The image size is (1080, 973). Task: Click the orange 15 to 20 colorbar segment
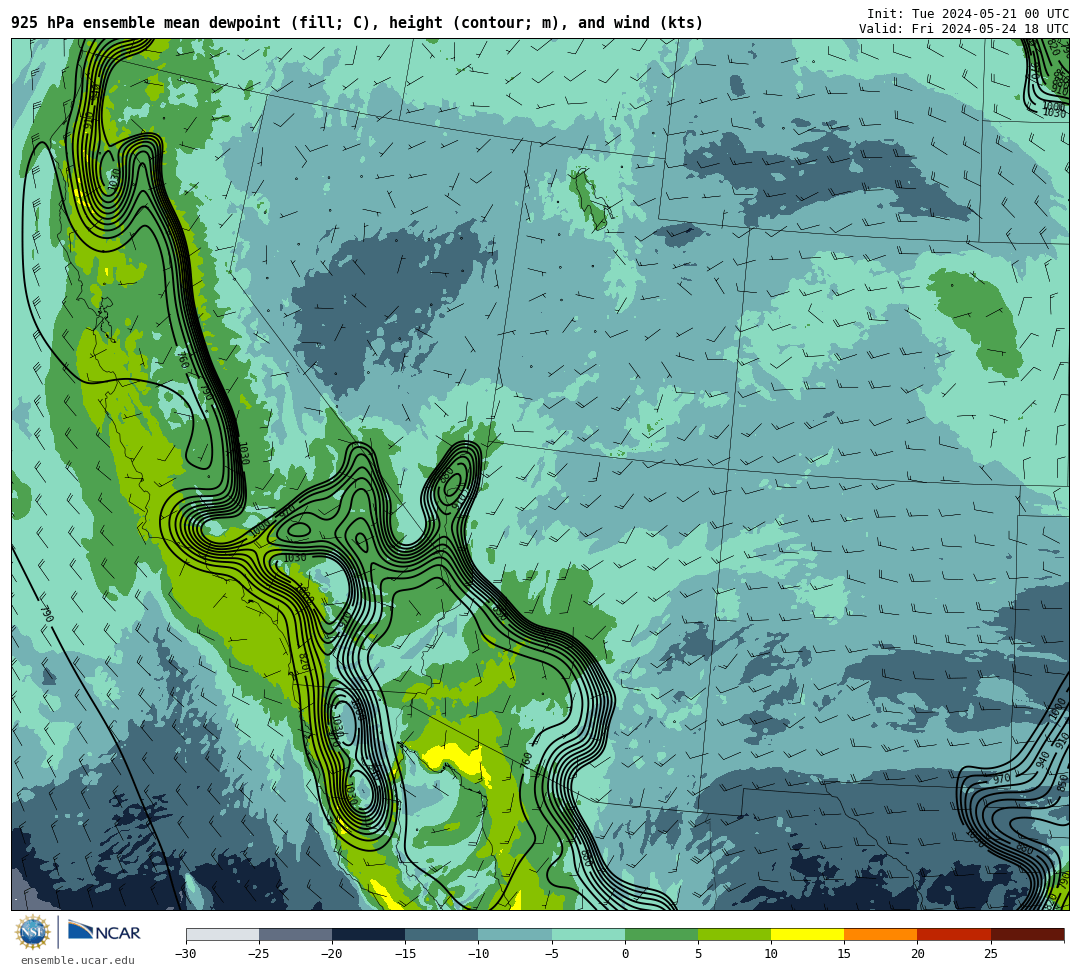(881, 934)
